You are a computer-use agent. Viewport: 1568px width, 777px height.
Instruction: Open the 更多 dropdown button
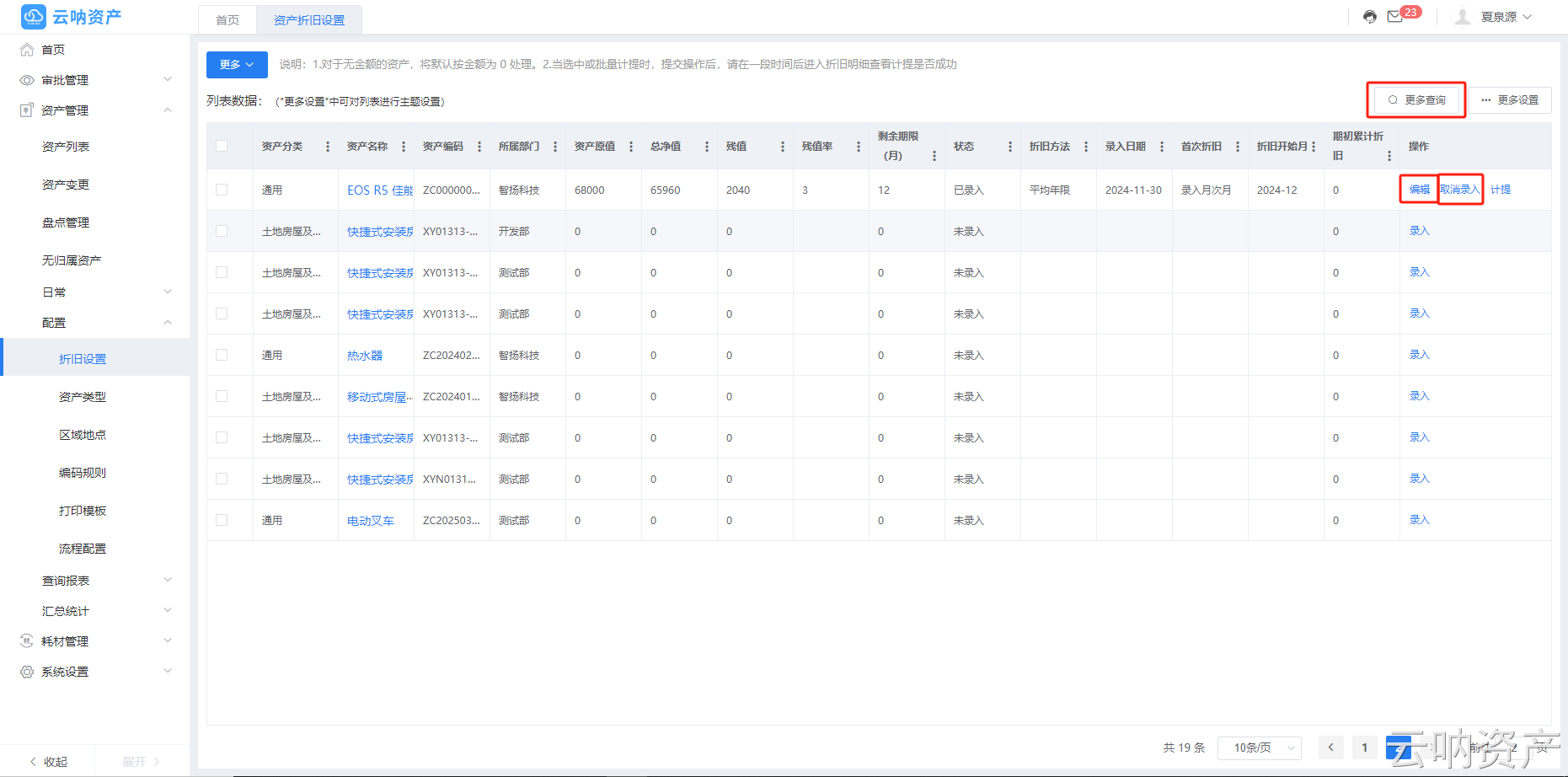[237, 65]
